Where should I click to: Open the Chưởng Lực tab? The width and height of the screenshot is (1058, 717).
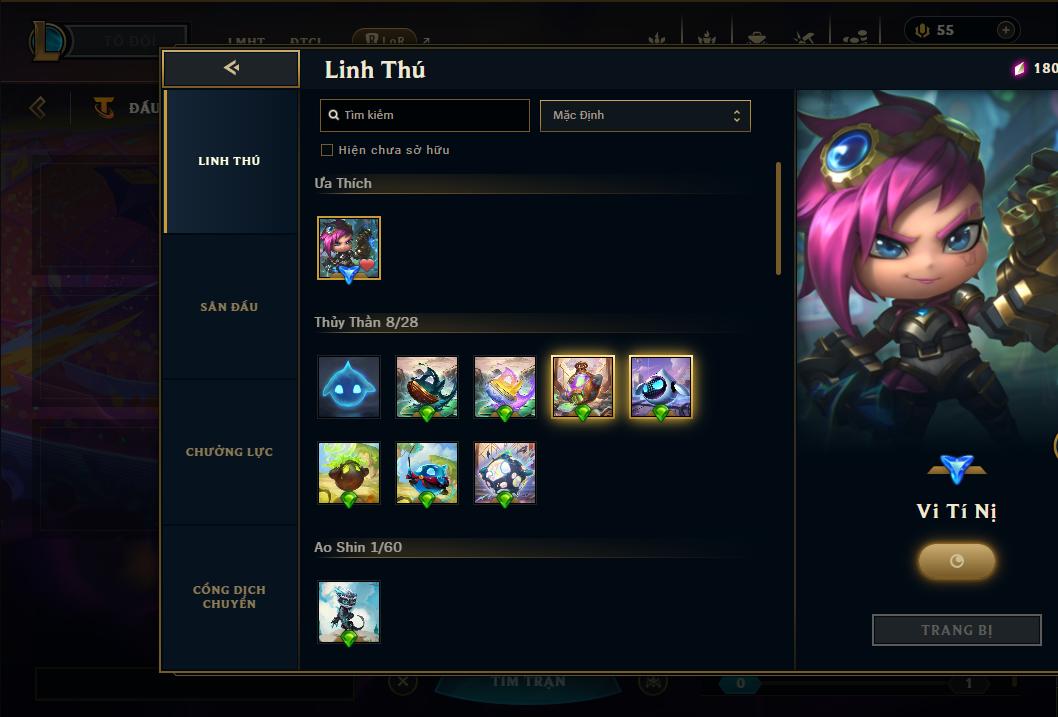(229, 452)
